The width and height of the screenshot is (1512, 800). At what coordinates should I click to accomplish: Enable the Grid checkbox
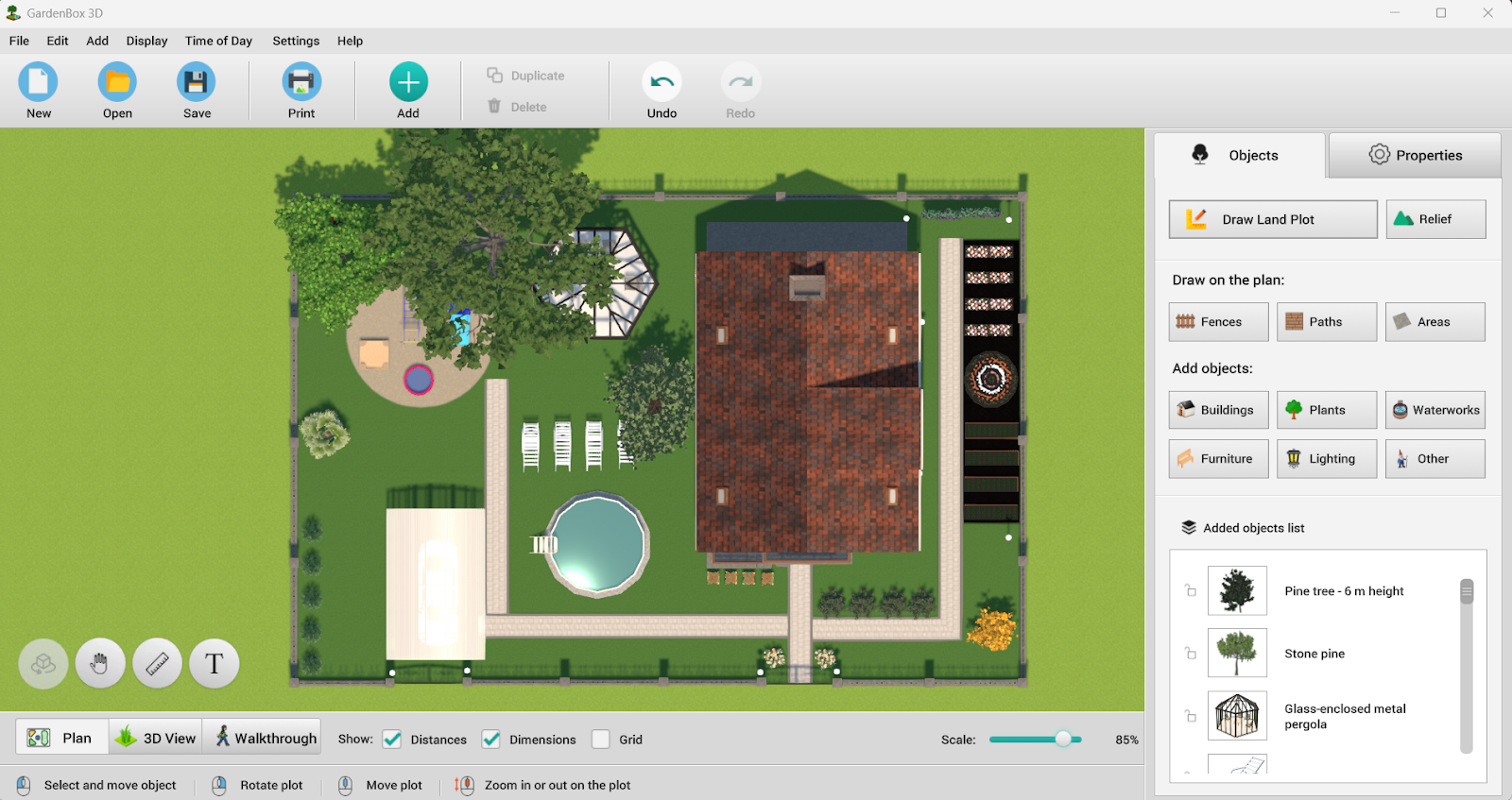(x=601, y=740)
